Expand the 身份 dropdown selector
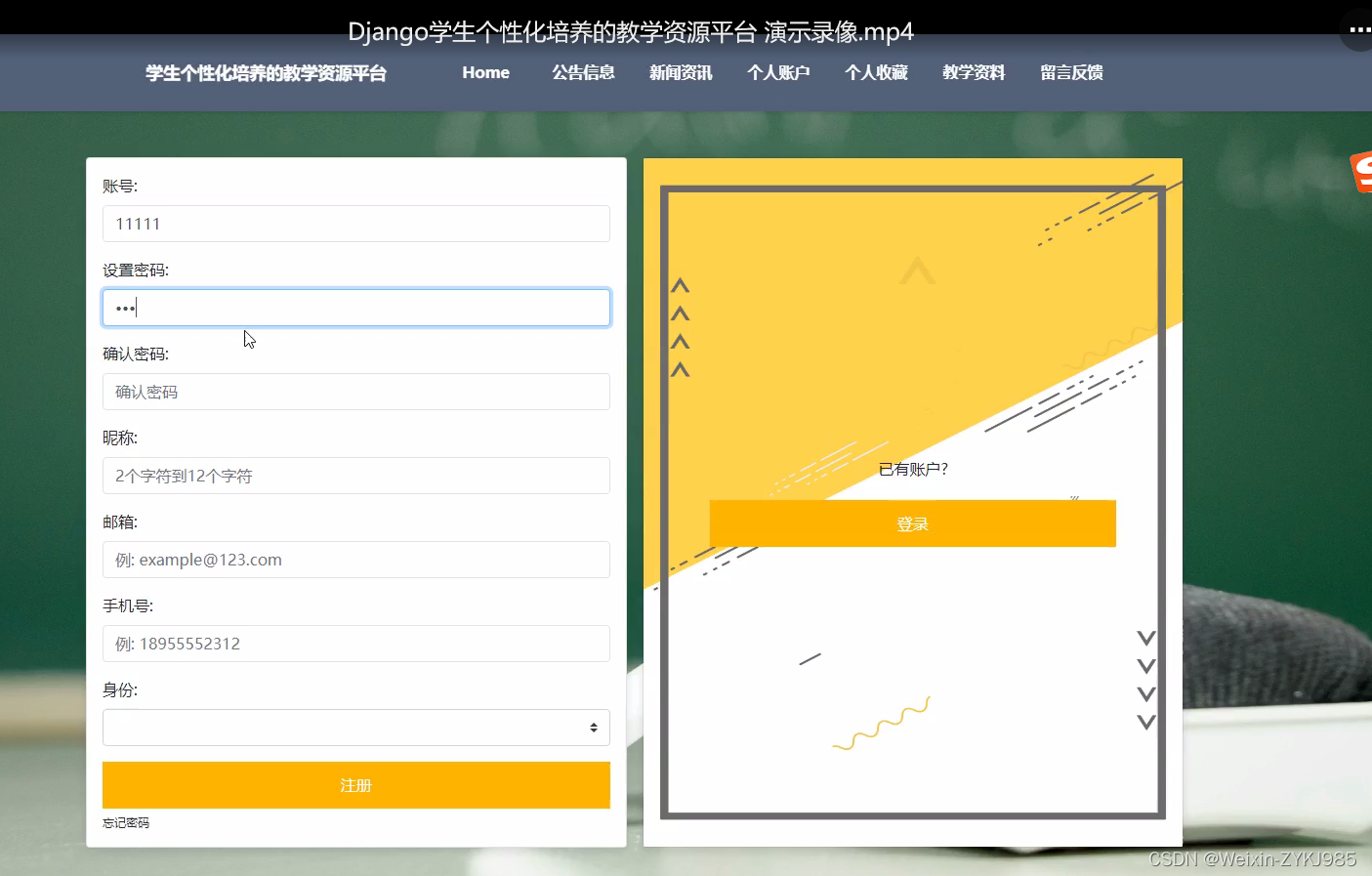The width and height of the screenshot is (1372, 876). pos(356,728)
